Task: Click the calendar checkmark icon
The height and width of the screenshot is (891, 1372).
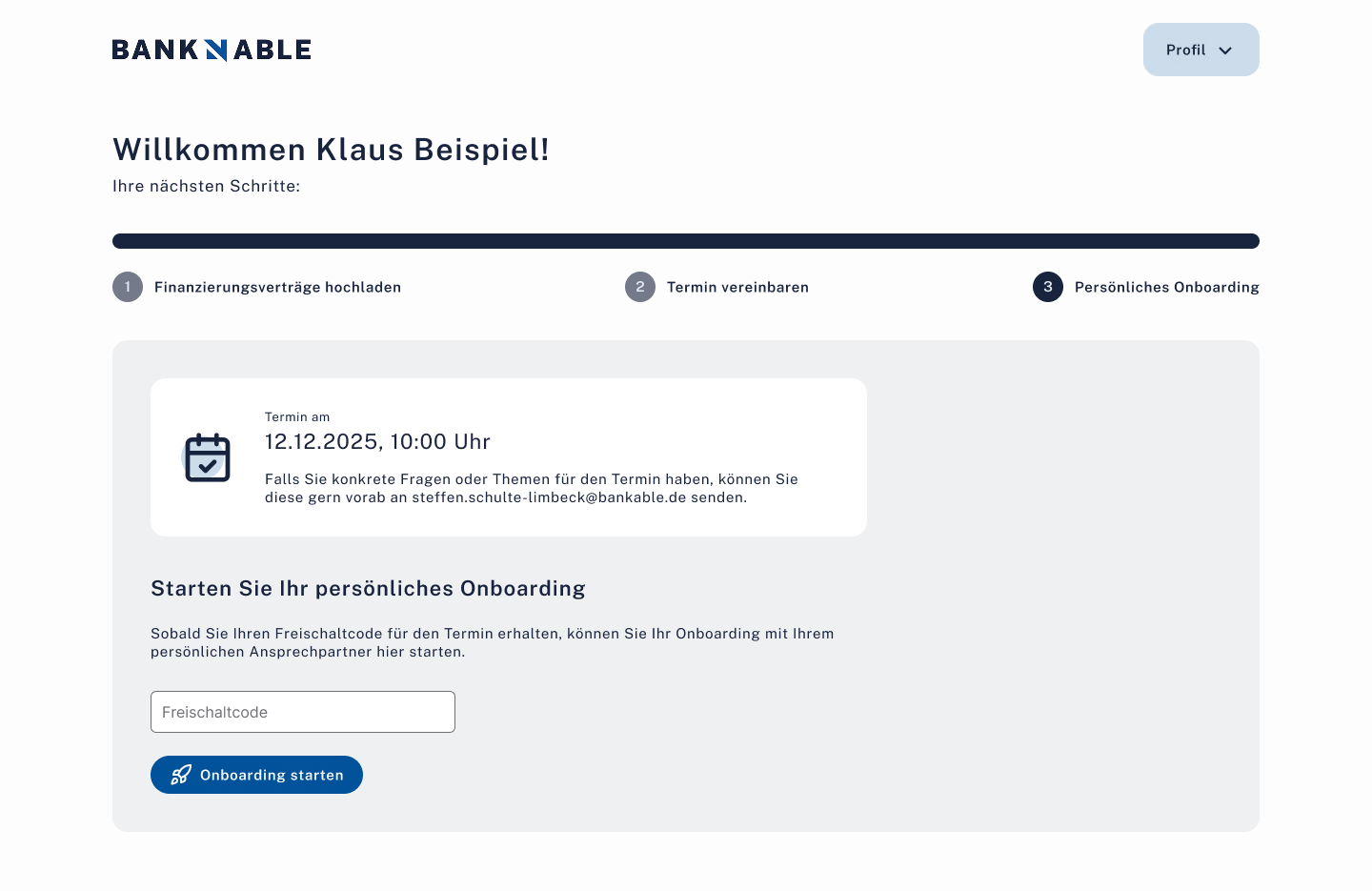Action: (x=208, y=457)
